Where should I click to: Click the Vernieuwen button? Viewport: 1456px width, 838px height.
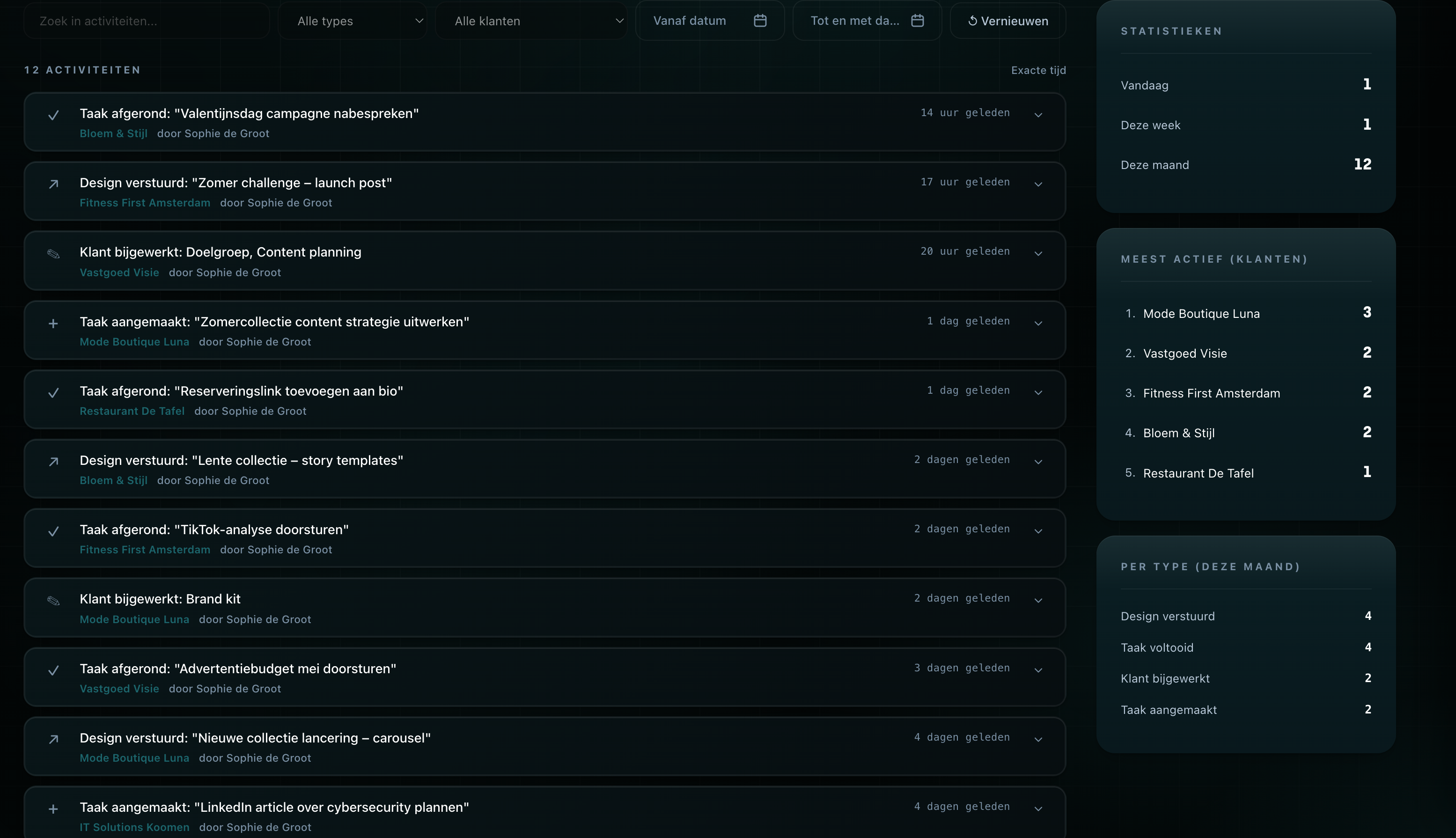point(1007,21)
